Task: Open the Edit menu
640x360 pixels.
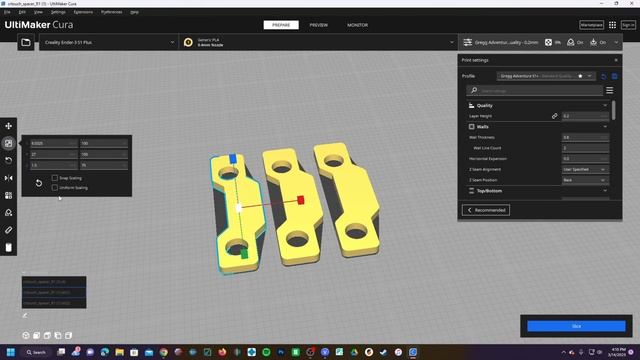Action: (22, 12)
